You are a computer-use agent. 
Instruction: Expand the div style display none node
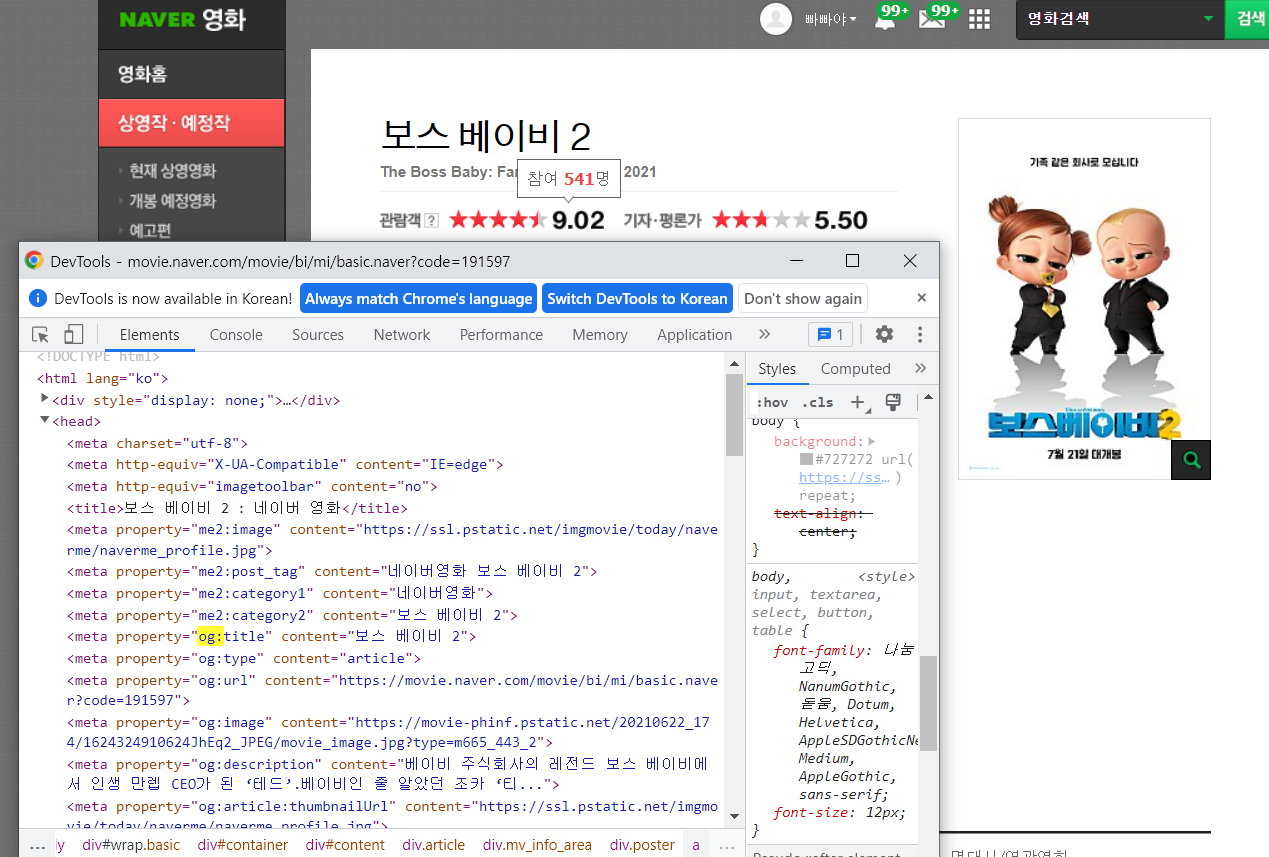coord(45,398)
